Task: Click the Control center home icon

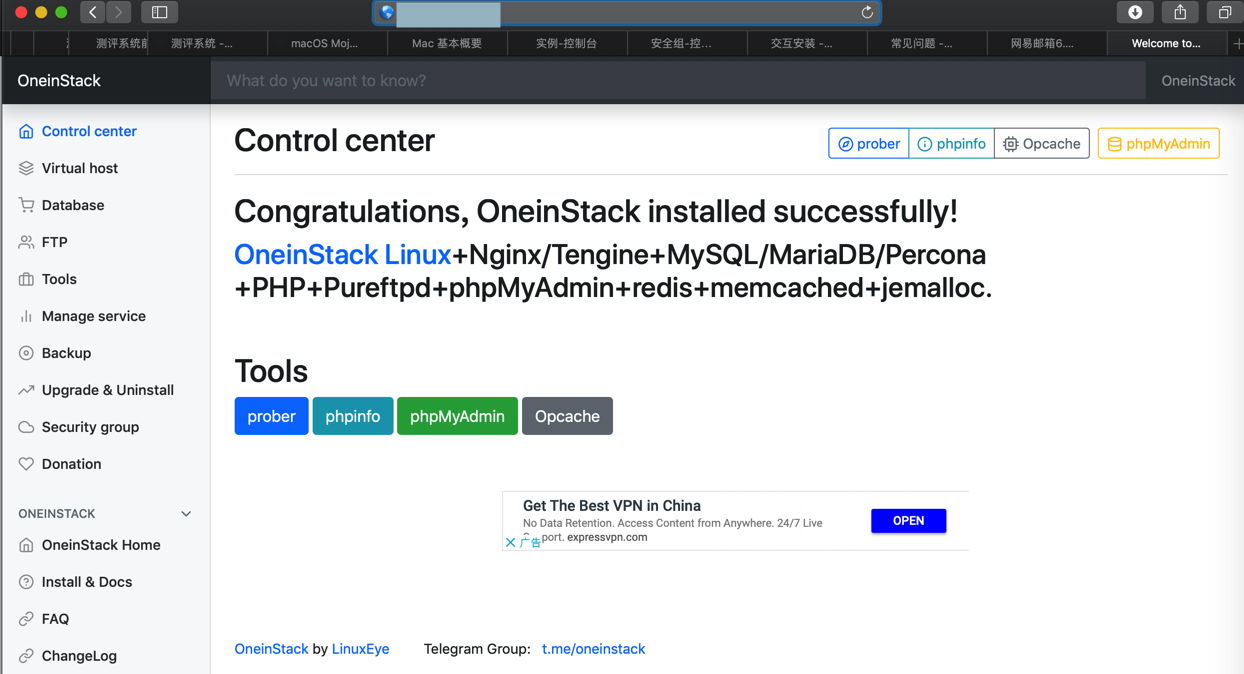Action: pyautogui.click(x=26, y=131)
